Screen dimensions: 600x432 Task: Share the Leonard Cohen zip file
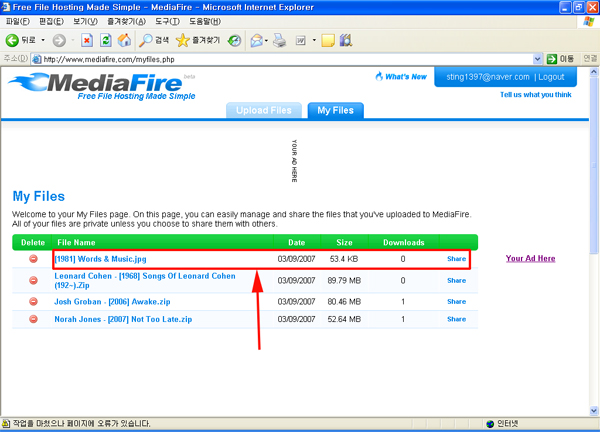click(x=457, y=280)
